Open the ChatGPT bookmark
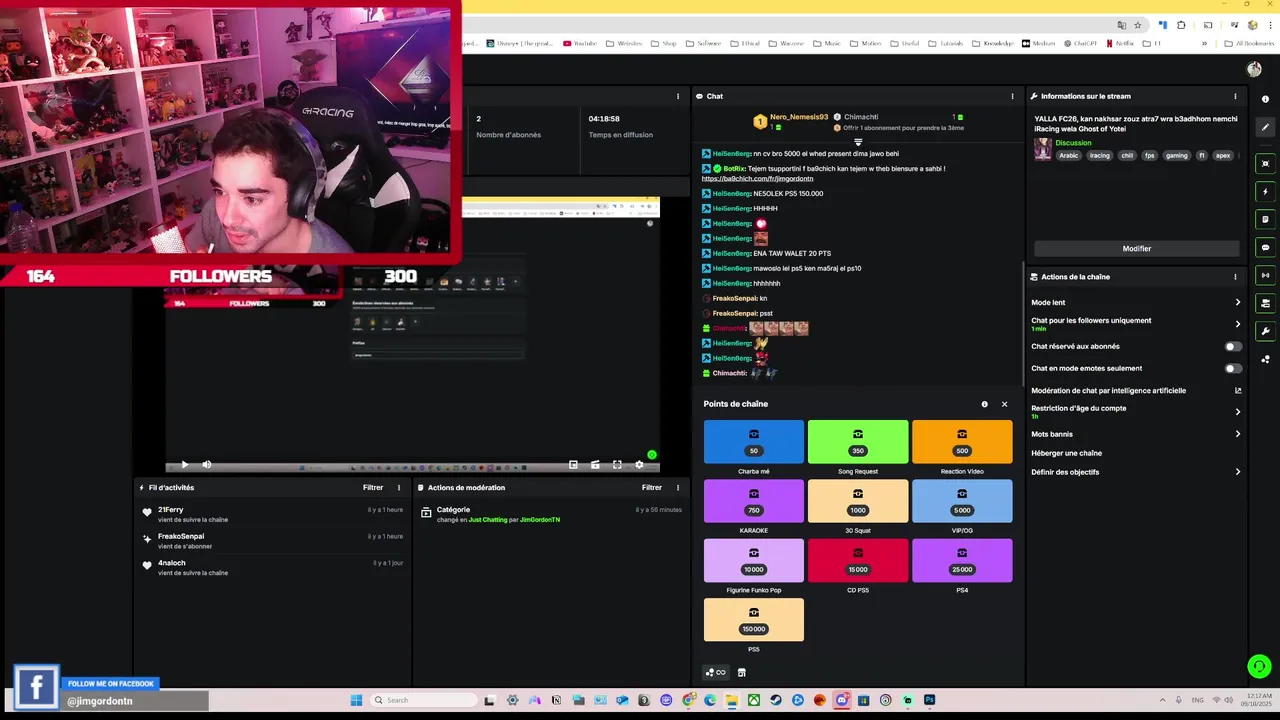 point(1082,43)
